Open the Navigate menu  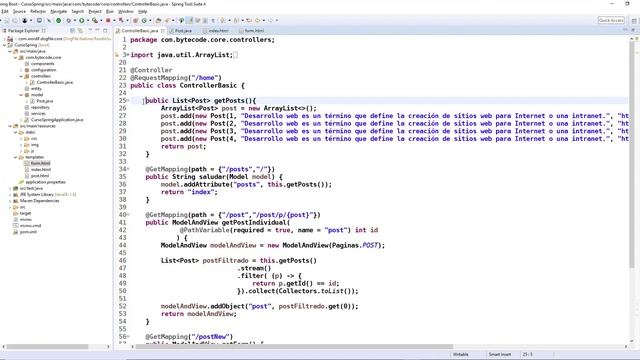click(58, 11)
